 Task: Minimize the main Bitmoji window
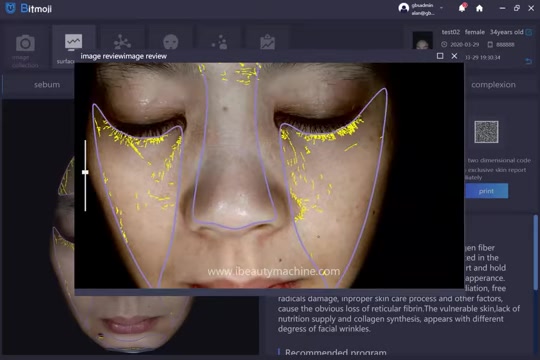[x=502, y=8]
